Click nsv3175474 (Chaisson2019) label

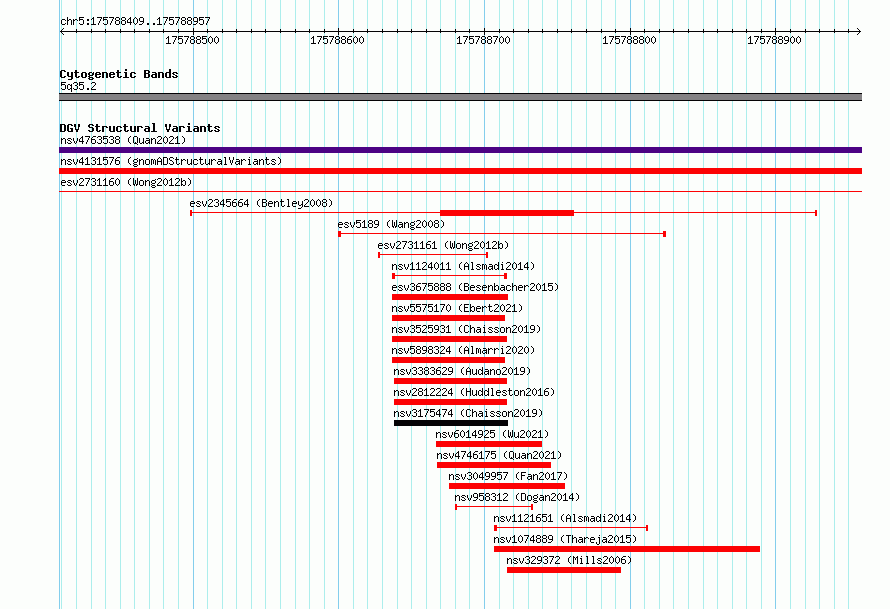[468, 413]
